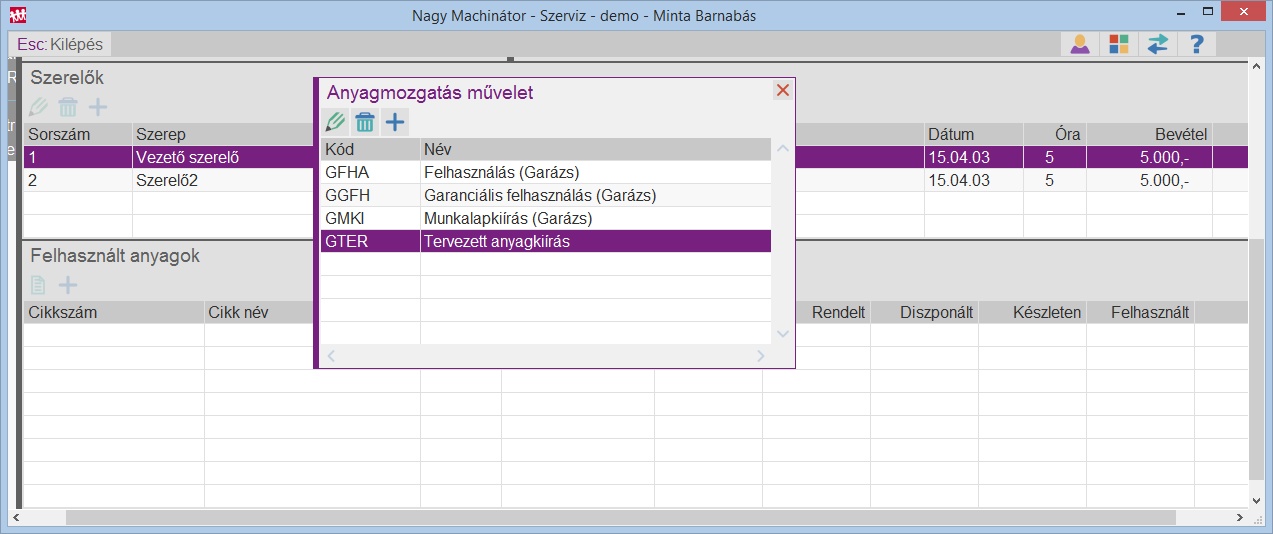Image resolution: width=1273 pixels, height=534 pixels.
Task: Open the colored tiles icon in top toolbar
Action: 1118,44
